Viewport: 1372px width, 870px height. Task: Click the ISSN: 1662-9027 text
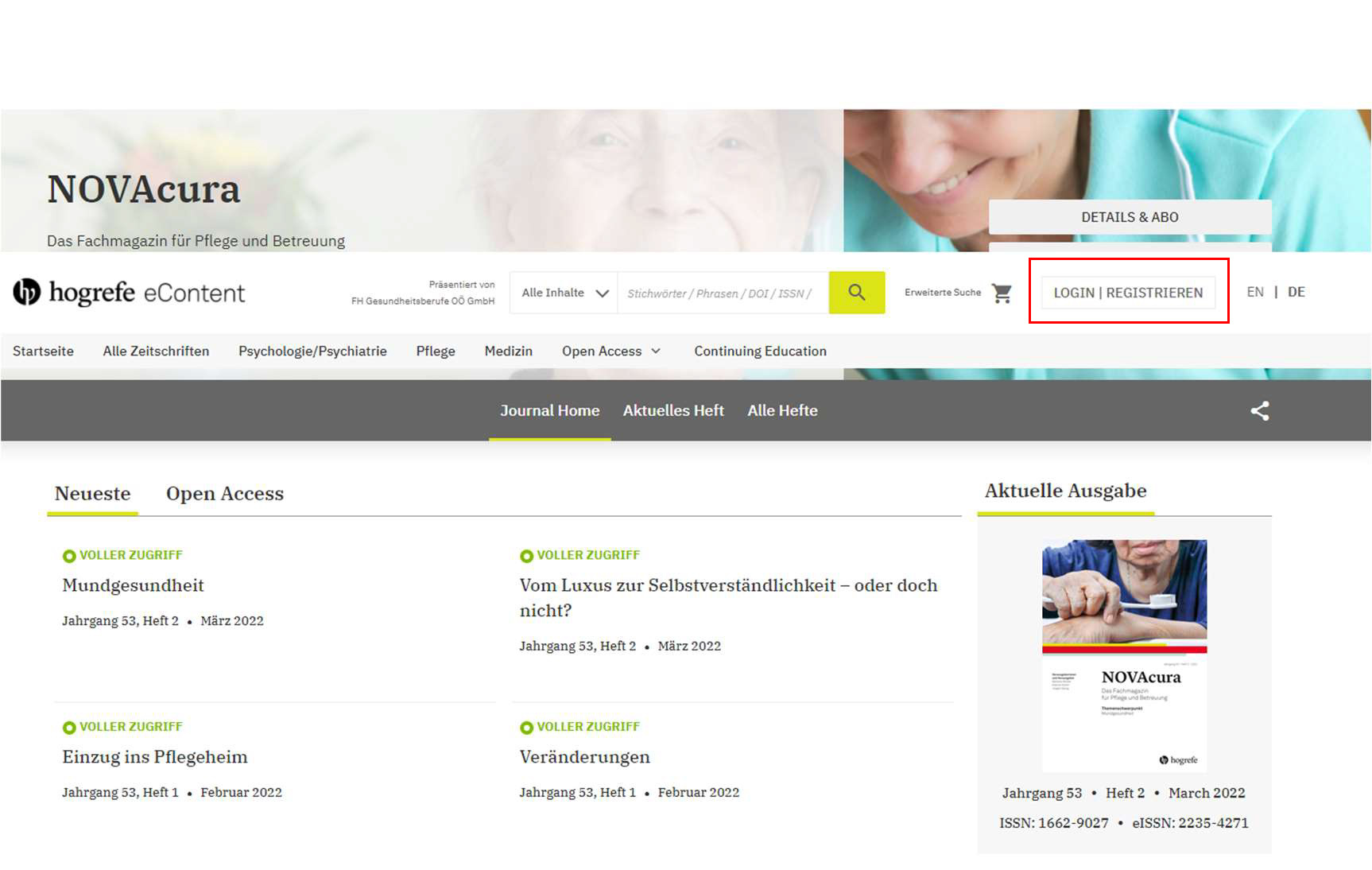pos(1053,823)
